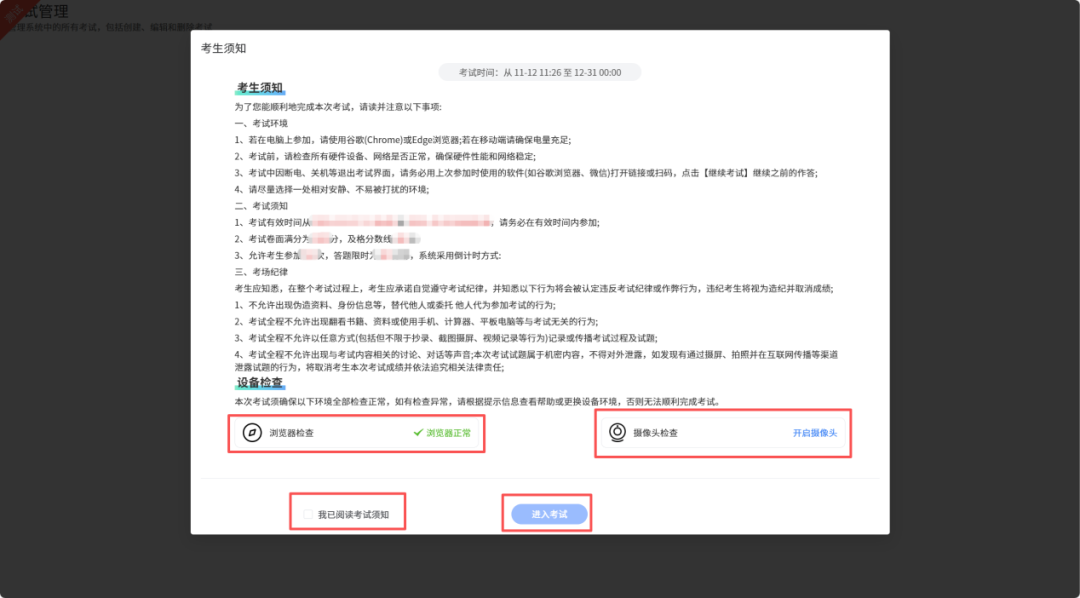Click the browser check compass icon

(x=252, y=433)
